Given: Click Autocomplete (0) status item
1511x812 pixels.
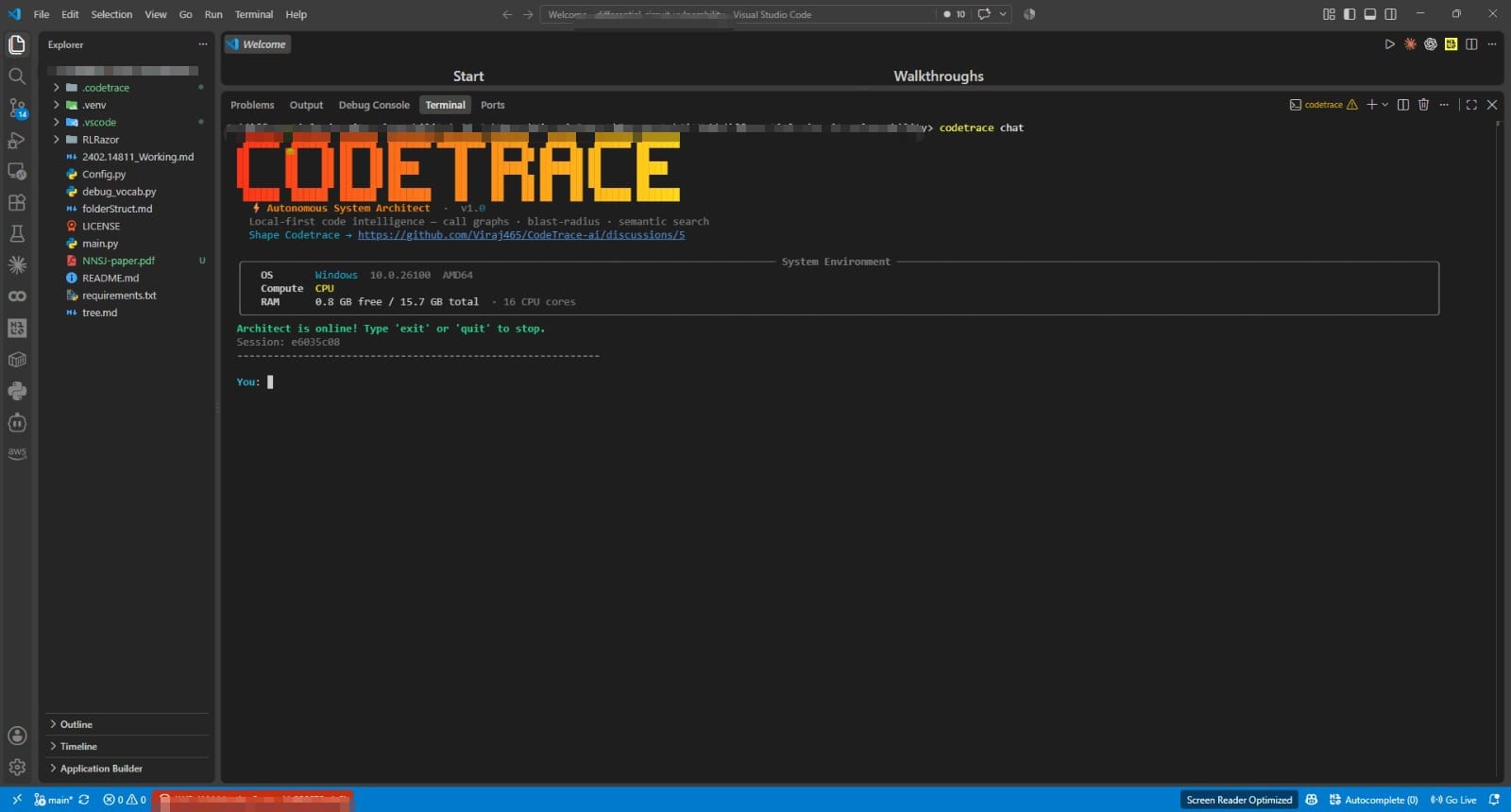Looking at the screenshot, I should tap(1373, 800).
